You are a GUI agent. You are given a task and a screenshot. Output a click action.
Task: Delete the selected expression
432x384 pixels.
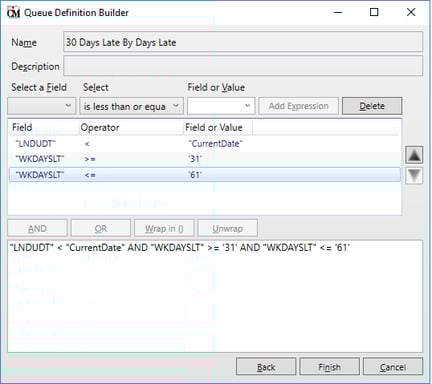click(x=372, y=106)
